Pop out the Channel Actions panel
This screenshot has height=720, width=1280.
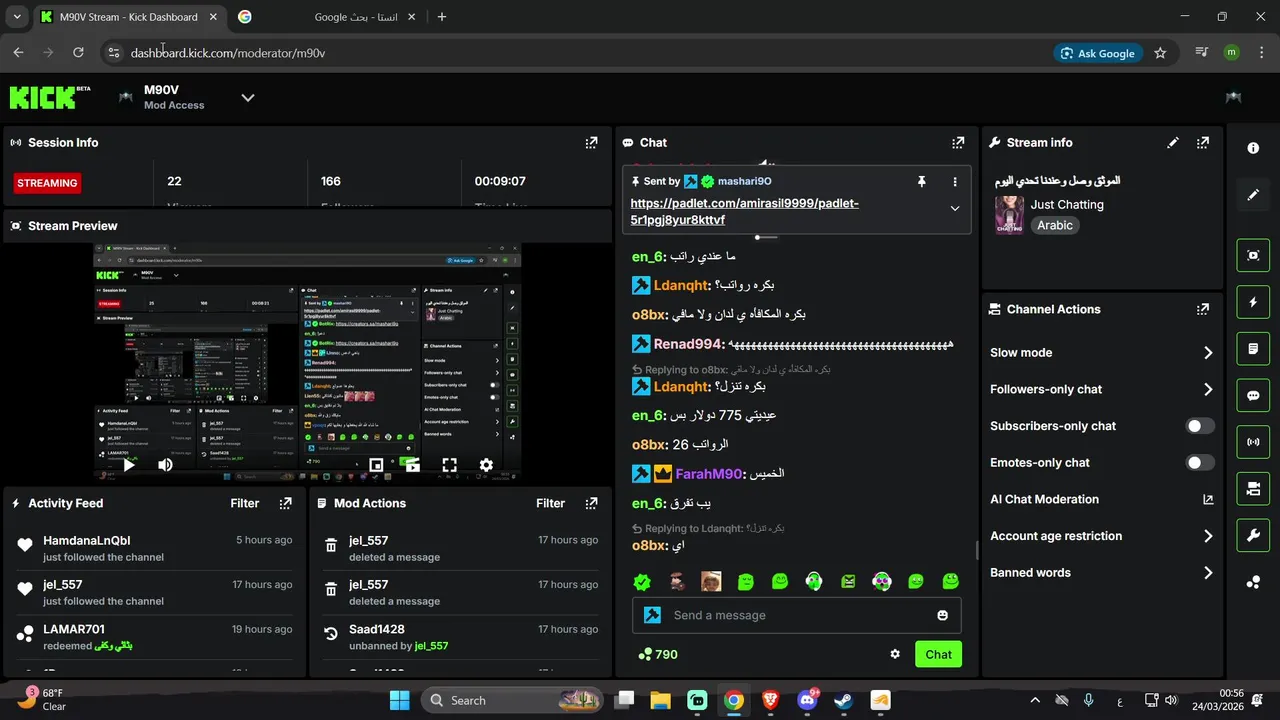click(x=1203, y=310)
